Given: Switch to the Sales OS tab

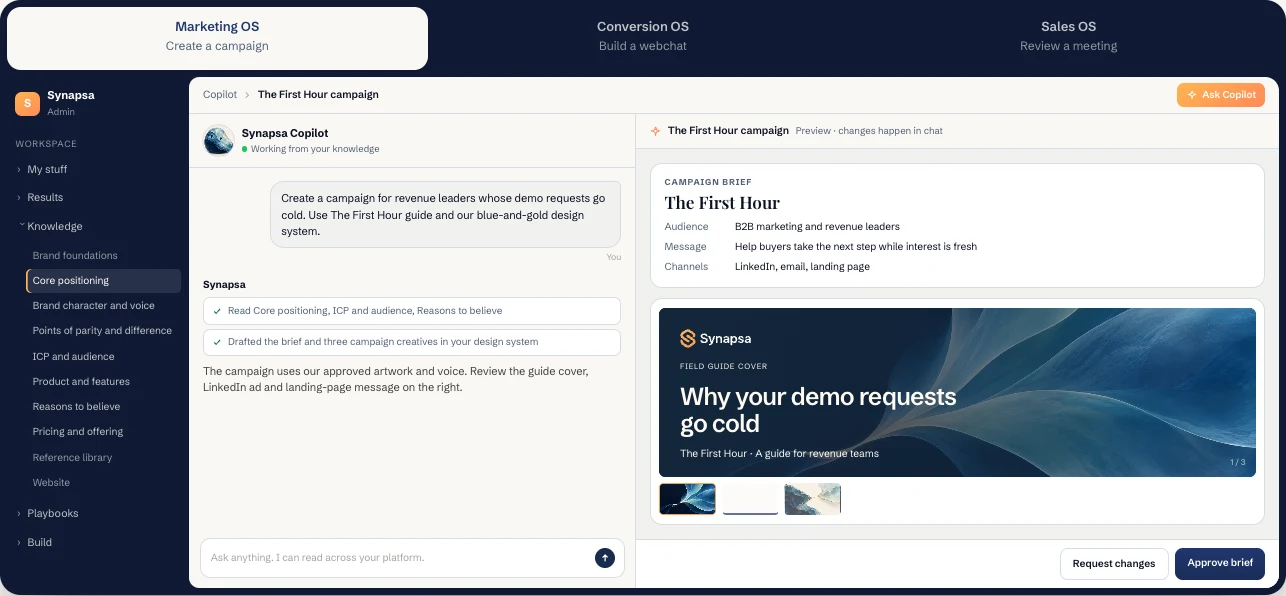Looking at the screenshot, I should click(x=1068, y=37).
